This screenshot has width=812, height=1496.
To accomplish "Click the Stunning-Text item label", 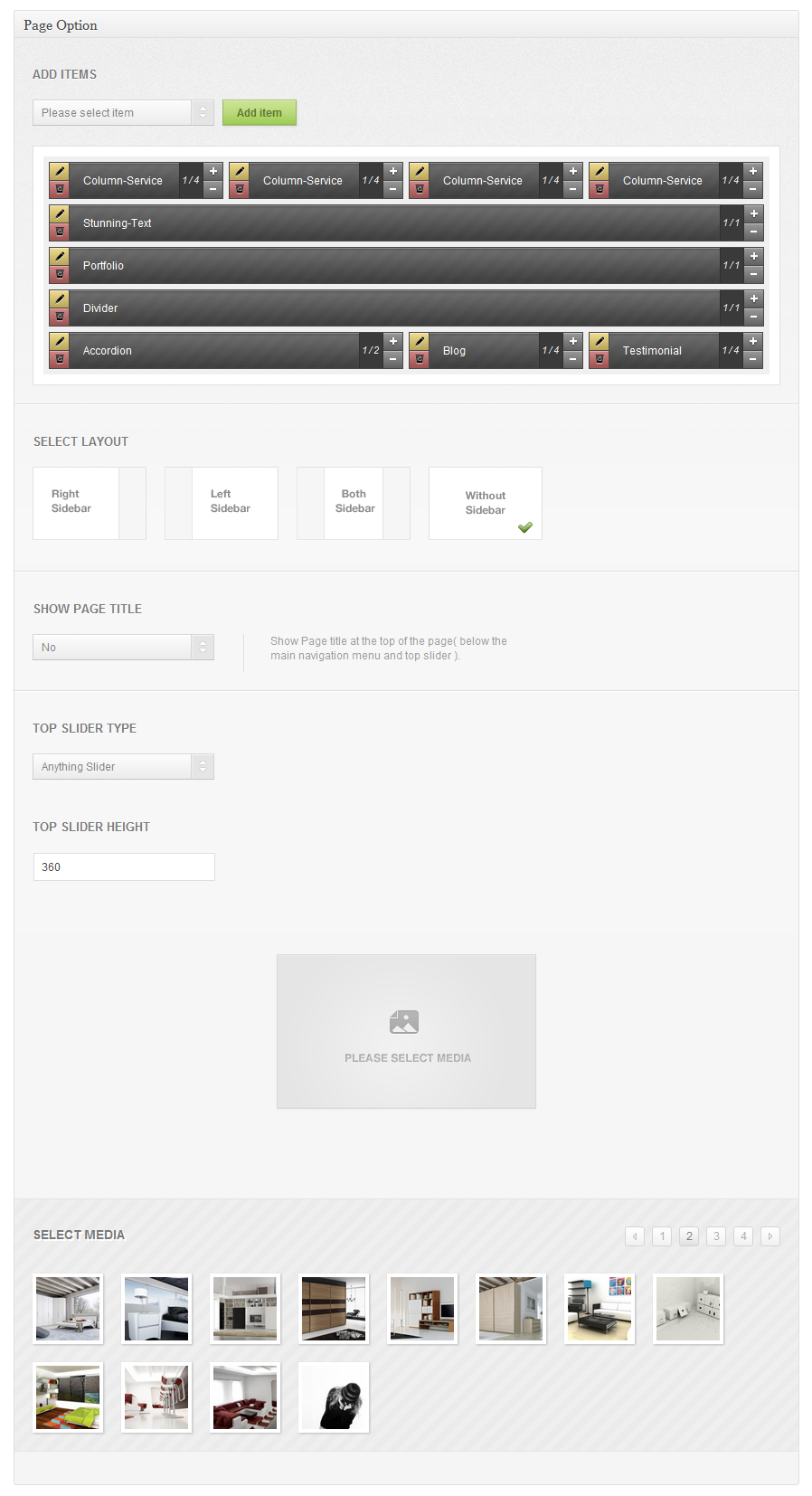I will coord(118,223).
